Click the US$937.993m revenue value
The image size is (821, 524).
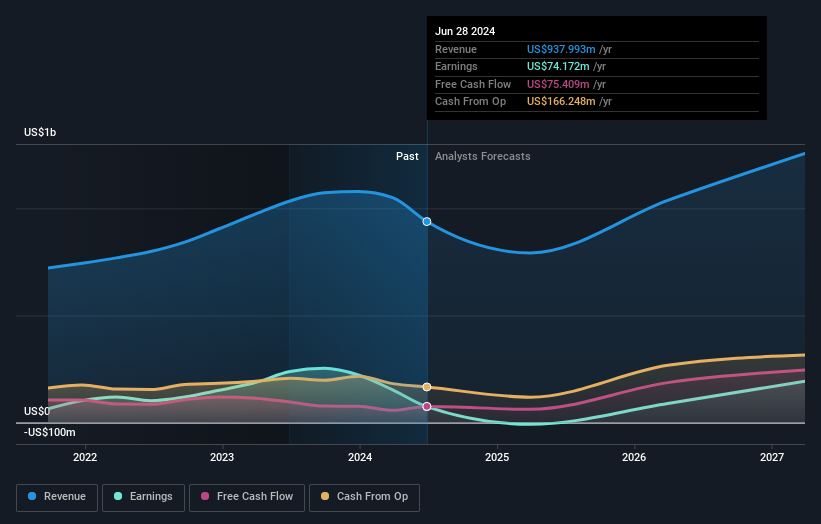click(561, 49)
